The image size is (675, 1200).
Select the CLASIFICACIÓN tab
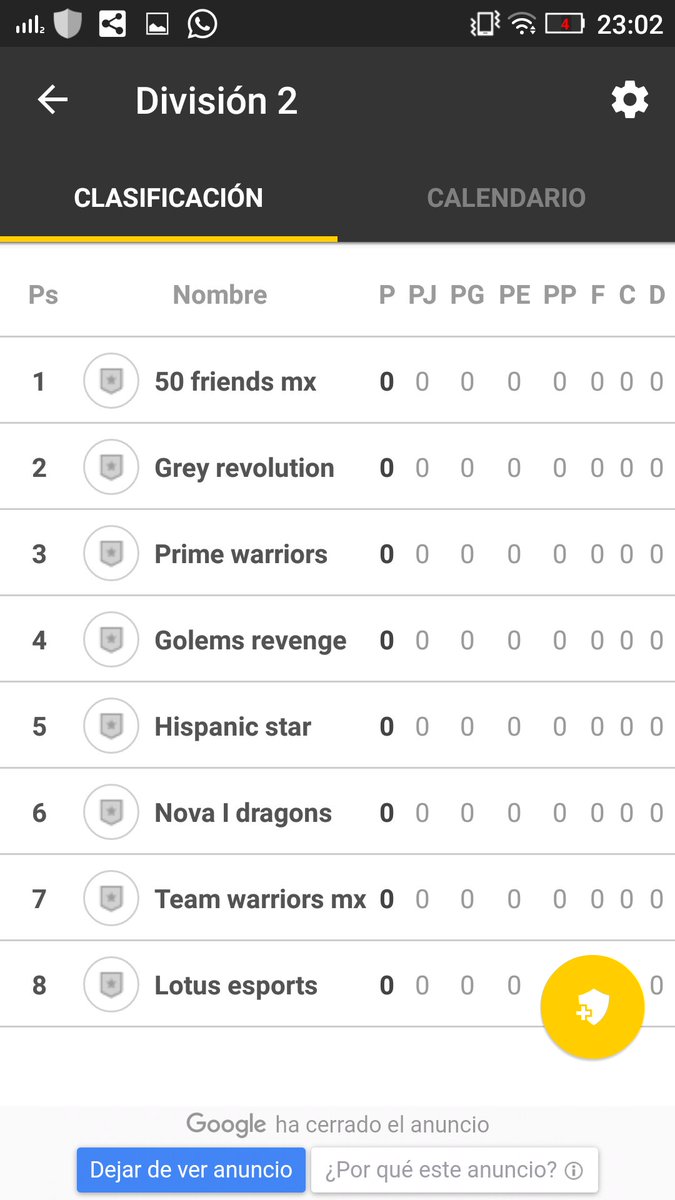click(169, 197)
